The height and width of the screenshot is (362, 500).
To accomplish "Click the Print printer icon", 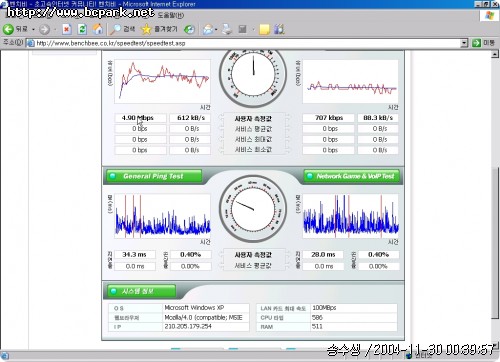I will pyautogui.click(x=227, y=29).
